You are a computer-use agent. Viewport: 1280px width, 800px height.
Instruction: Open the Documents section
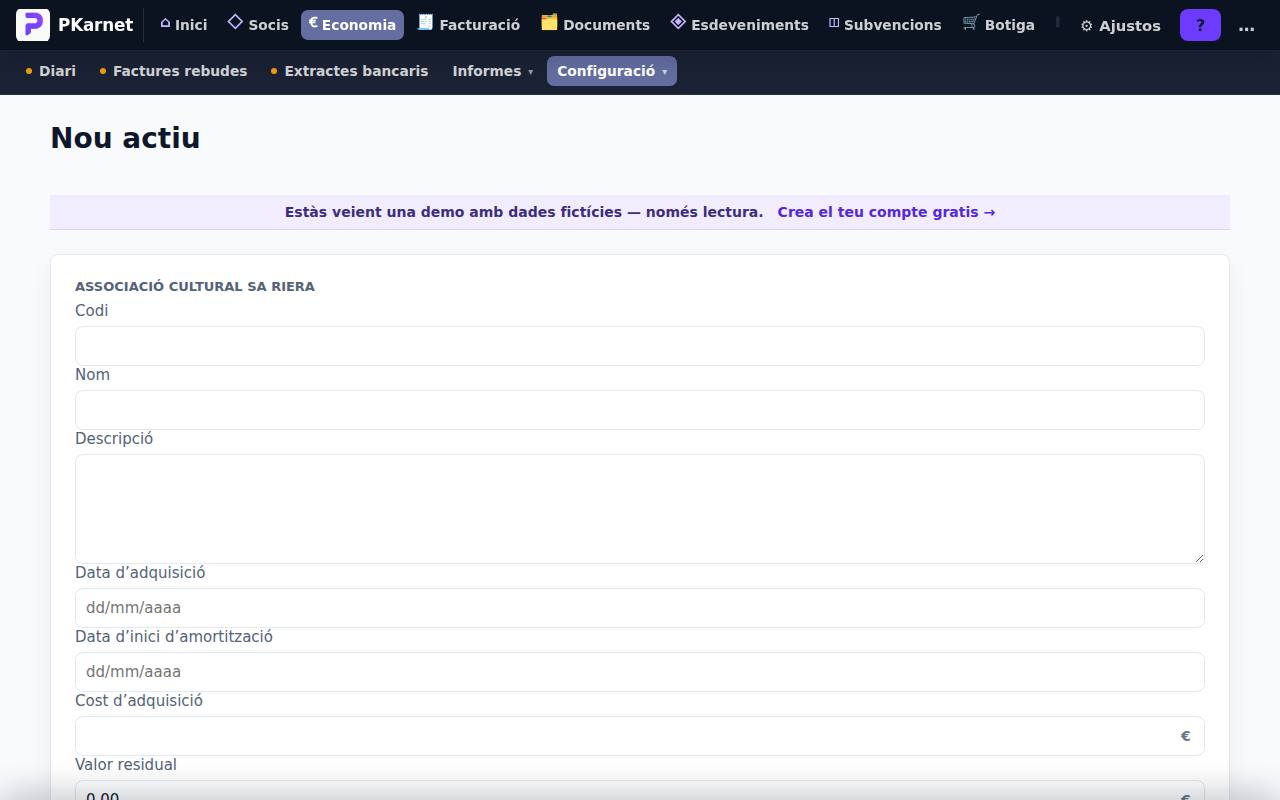[x=595, y=25]
